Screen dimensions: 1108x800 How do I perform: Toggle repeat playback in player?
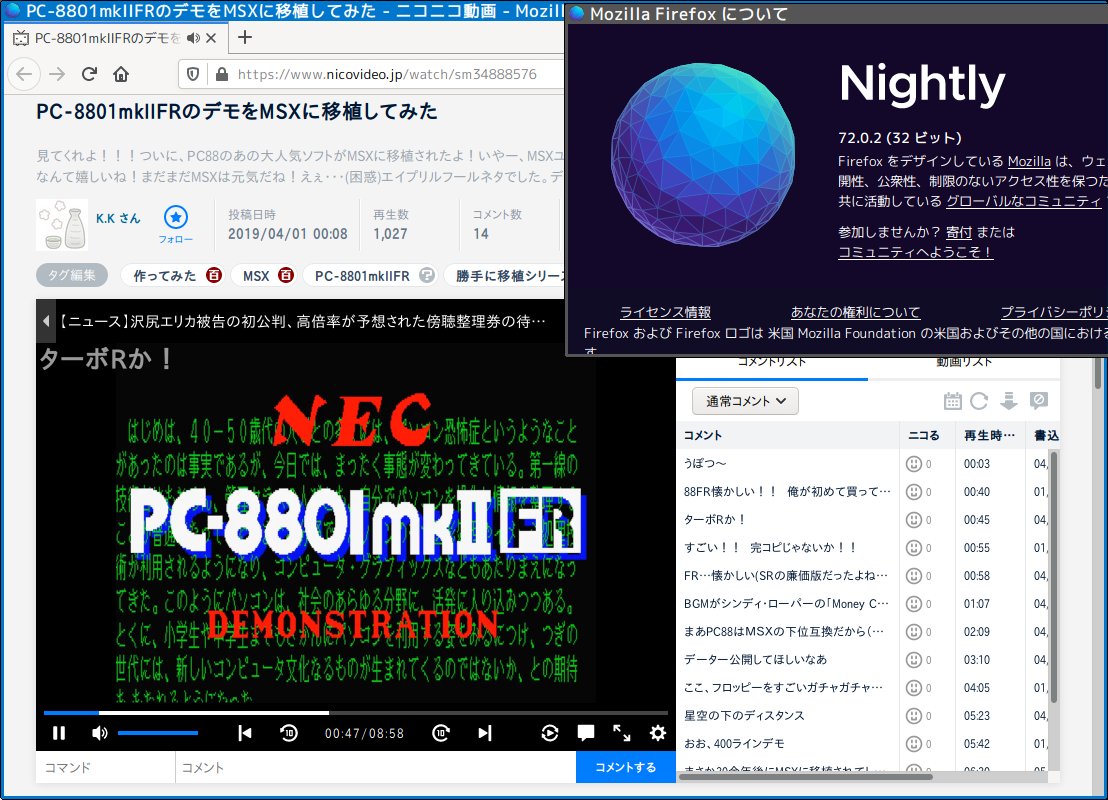550,733
